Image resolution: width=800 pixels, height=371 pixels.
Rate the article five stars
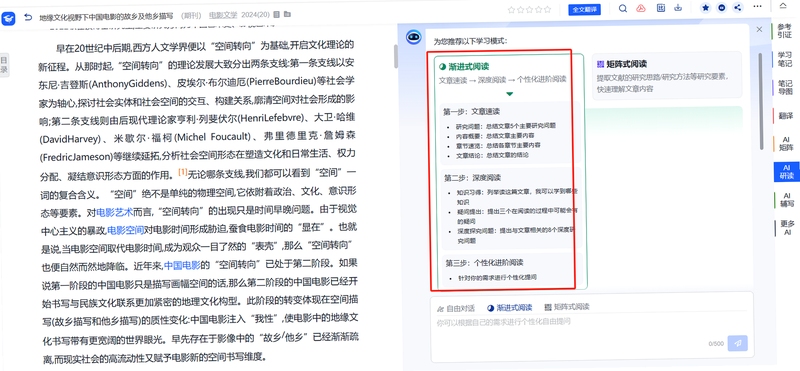547,9
